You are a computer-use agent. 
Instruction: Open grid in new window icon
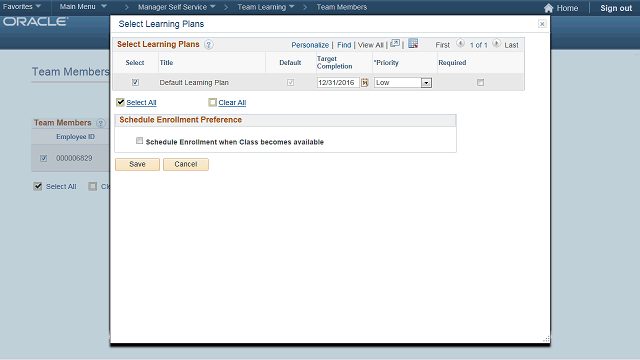coord(395,43)
